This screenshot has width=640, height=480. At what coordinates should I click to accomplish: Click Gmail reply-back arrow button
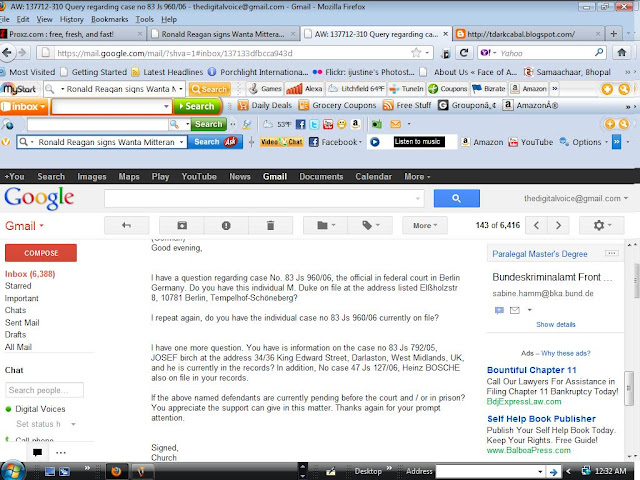click(x=127, y=225)
